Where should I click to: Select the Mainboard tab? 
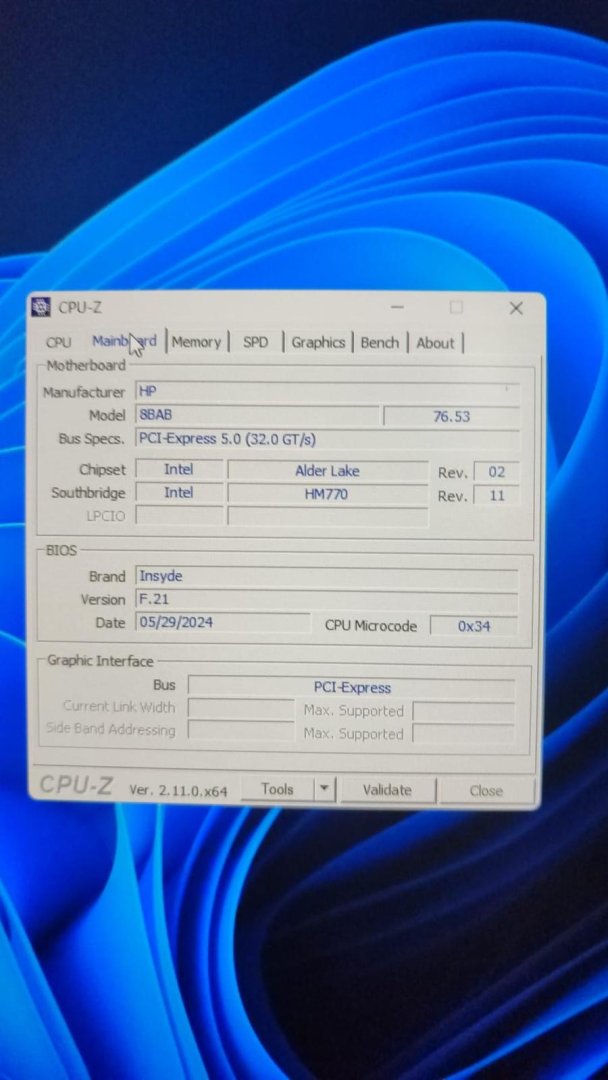(125, 341)
